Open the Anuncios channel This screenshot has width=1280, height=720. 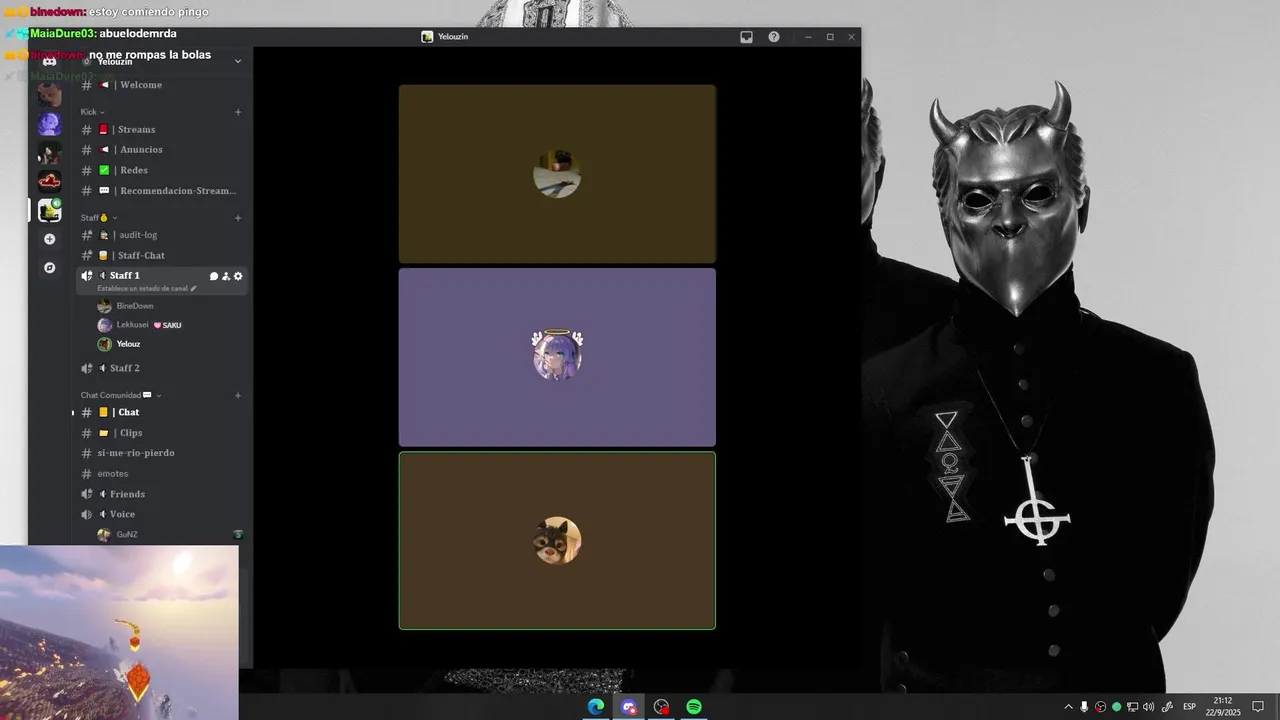pos(161,150)
